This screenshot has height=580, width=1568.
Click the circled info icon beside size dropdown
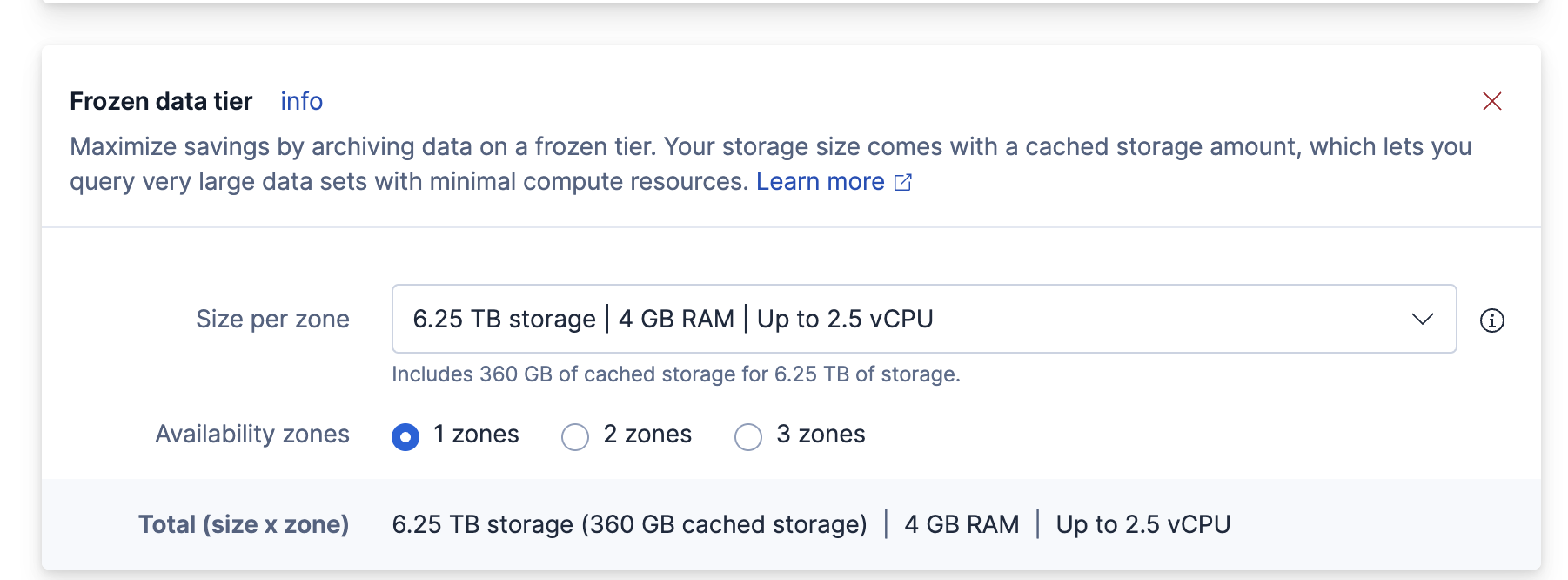pyautogui.click(x=1491, y=320)
